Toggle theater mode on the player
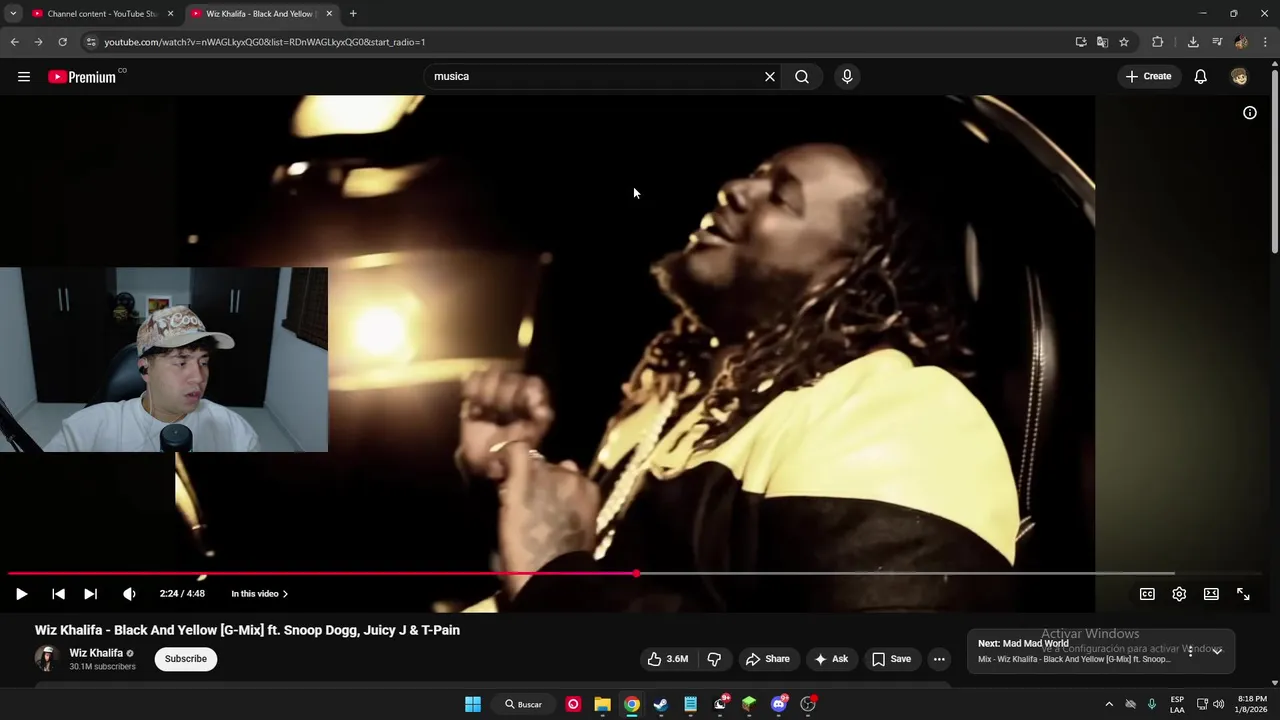 coord(1211,594)
